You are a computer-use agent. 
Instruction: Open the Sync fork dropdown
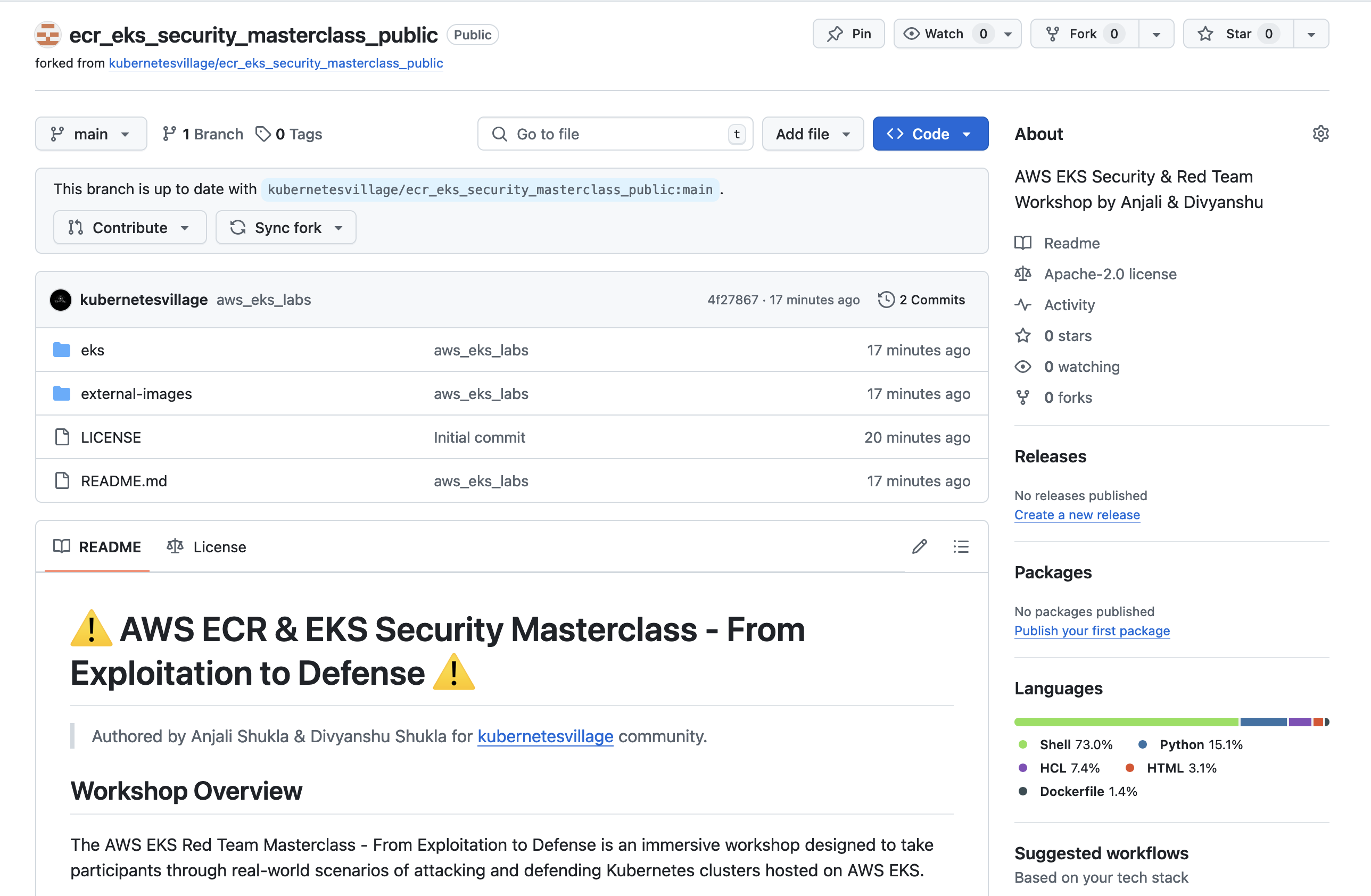point(286,227)
